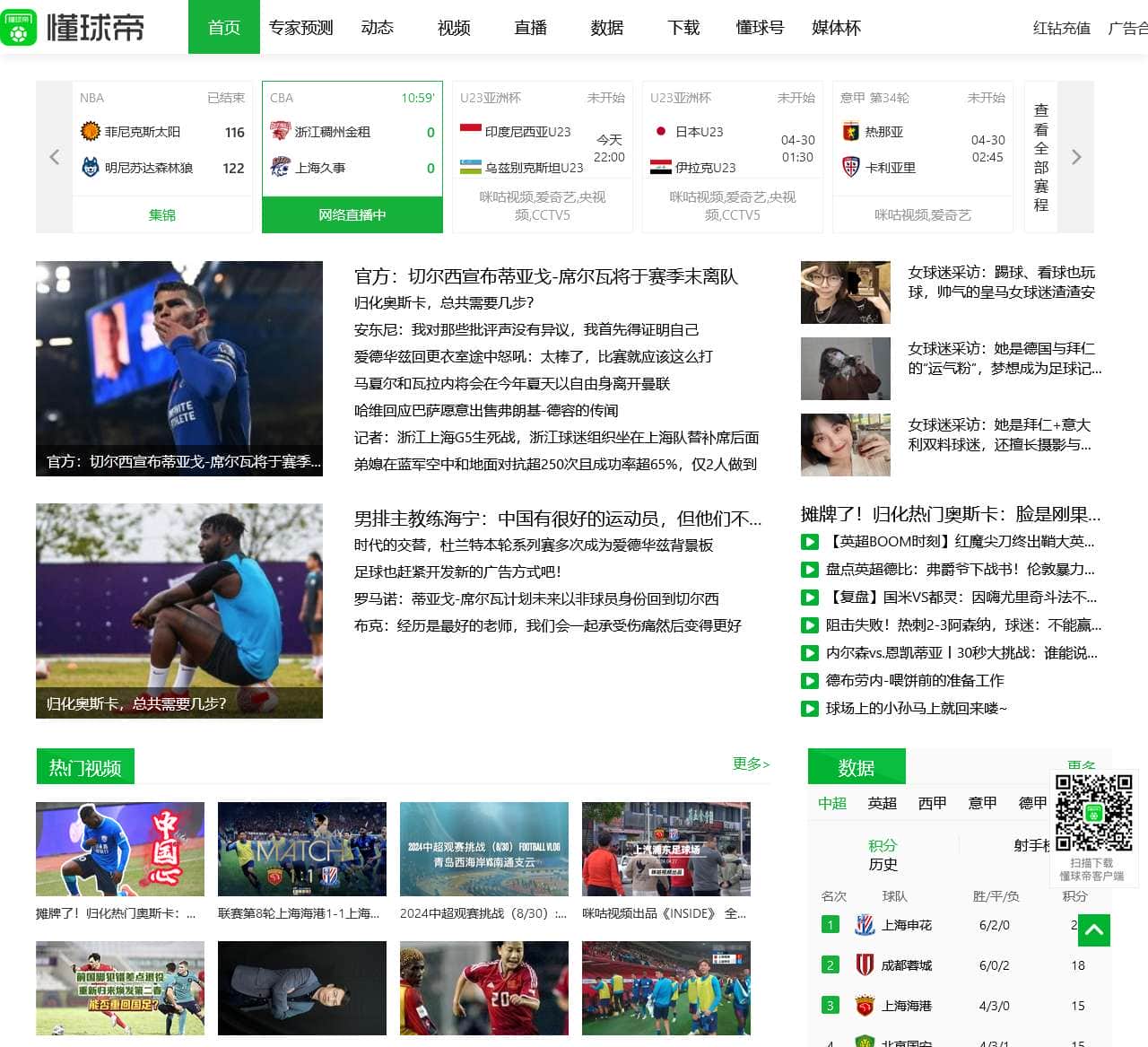
Task: Open video thumbnail 2024中超观赛挑战 (8/30)
Action: click(484, 849)
